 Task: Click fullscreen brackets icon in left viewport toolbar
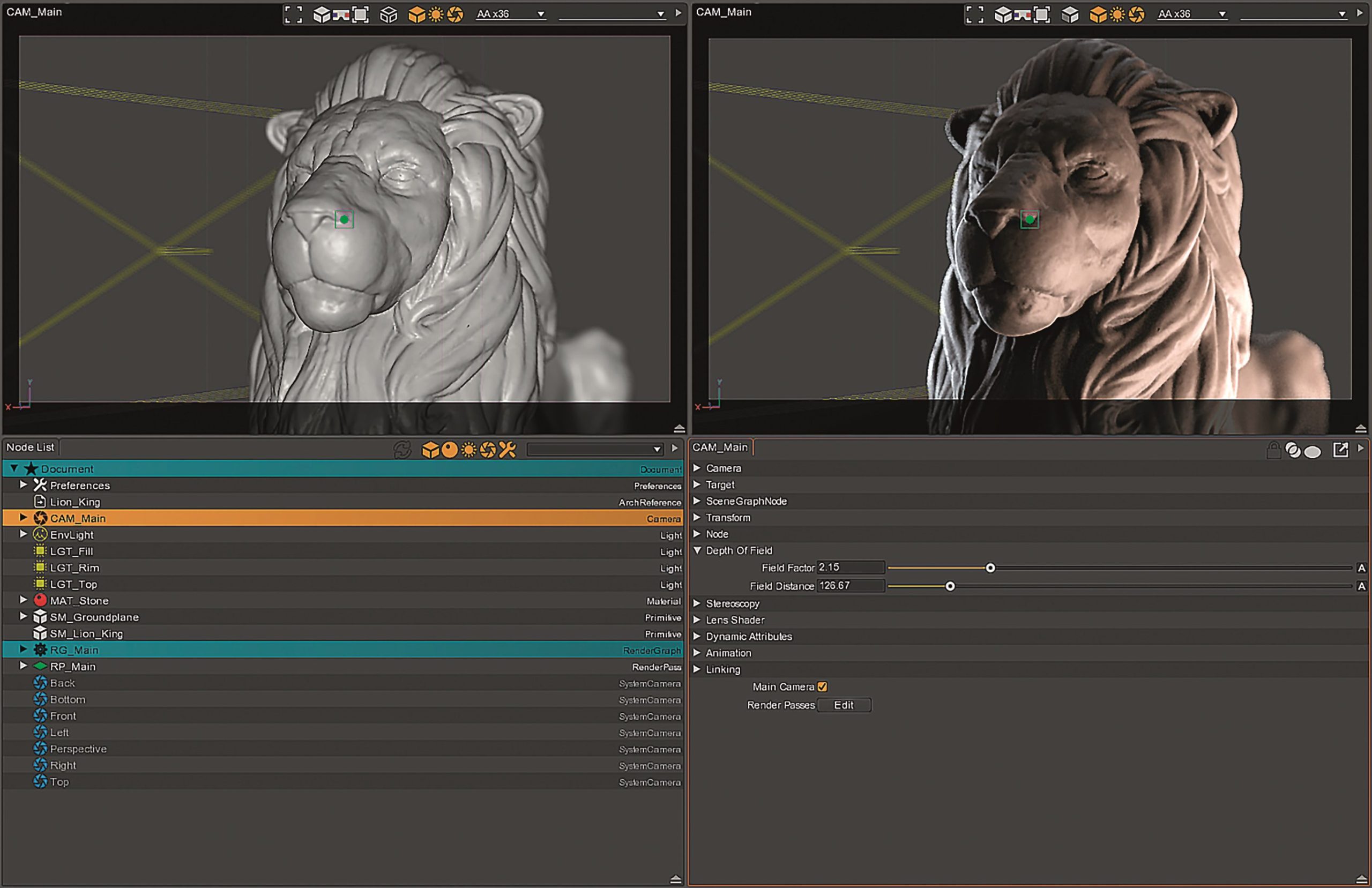point(293,16)
